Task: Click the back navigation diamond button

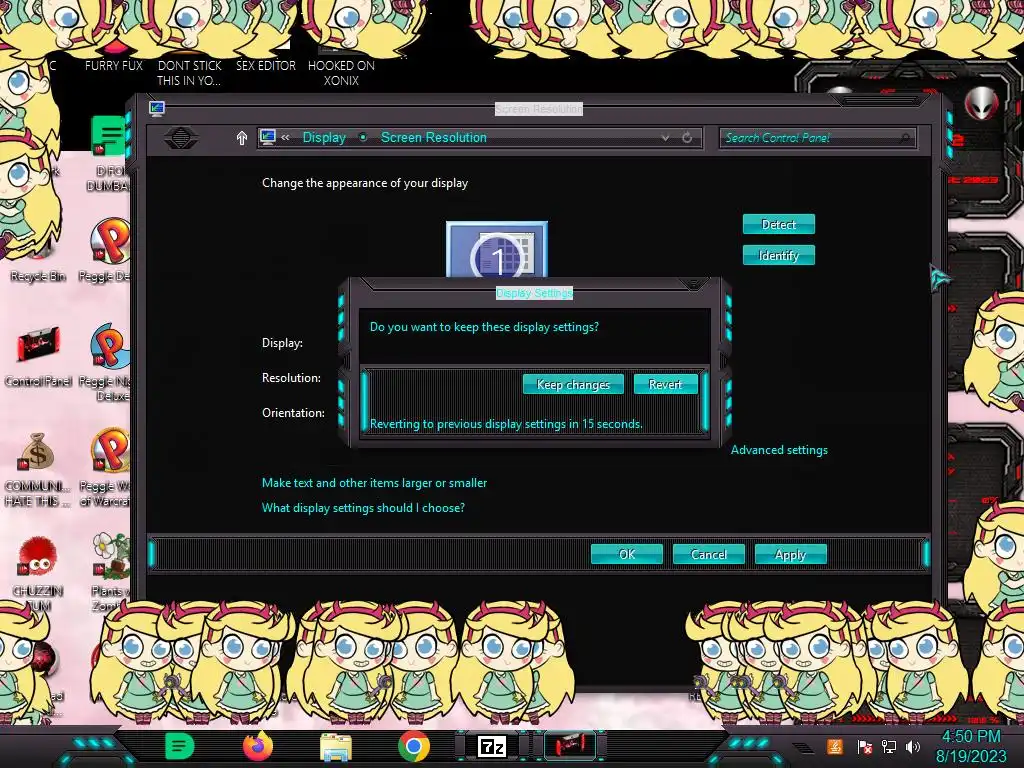Action: [x=181, y=138]
